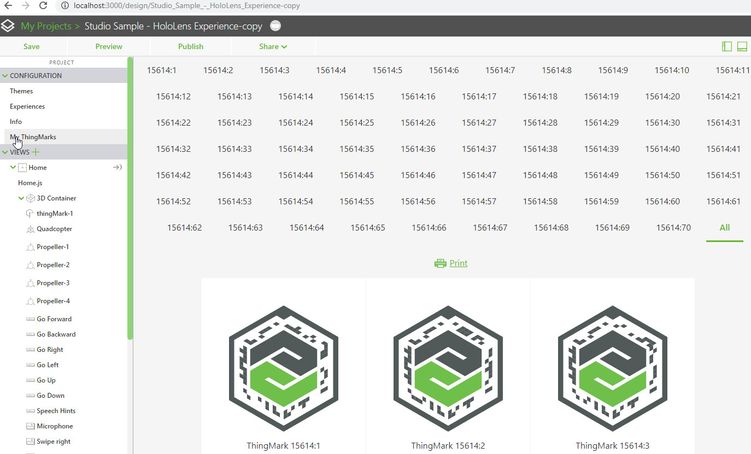Image resolution: width=751 pixels, height=454 pixels.
Task: Click the site info icon in address bar
Action: 65,6
